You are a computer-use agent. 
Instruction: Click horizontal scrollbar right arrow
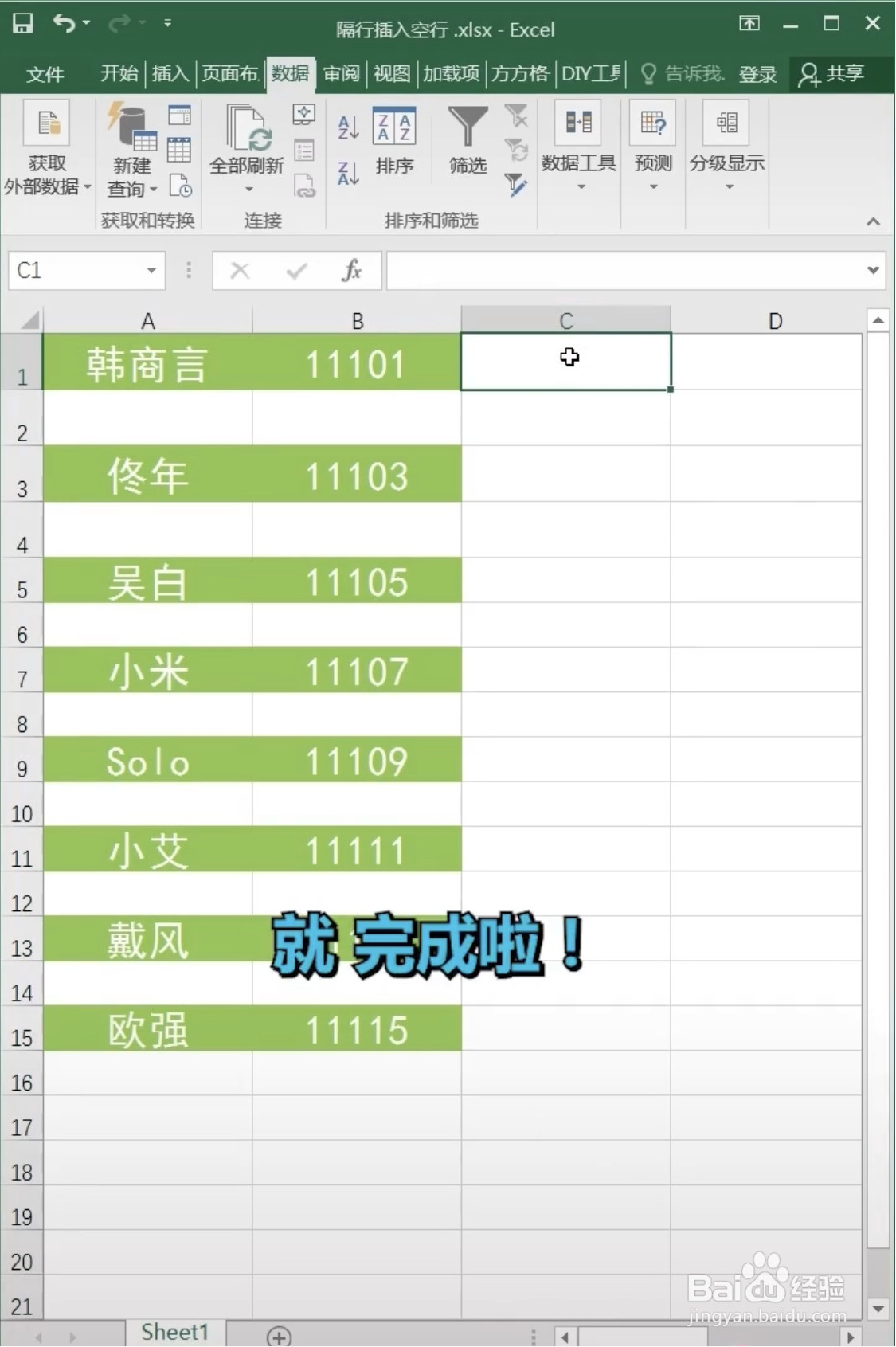point(851,1337)
